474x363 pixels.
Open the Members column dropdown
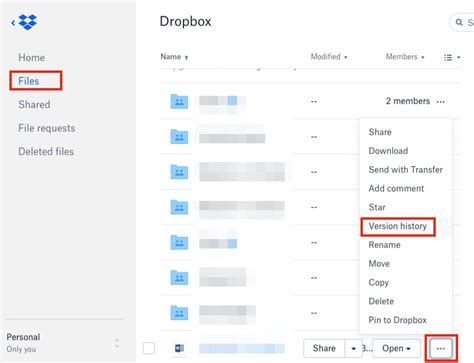[405, 57]
